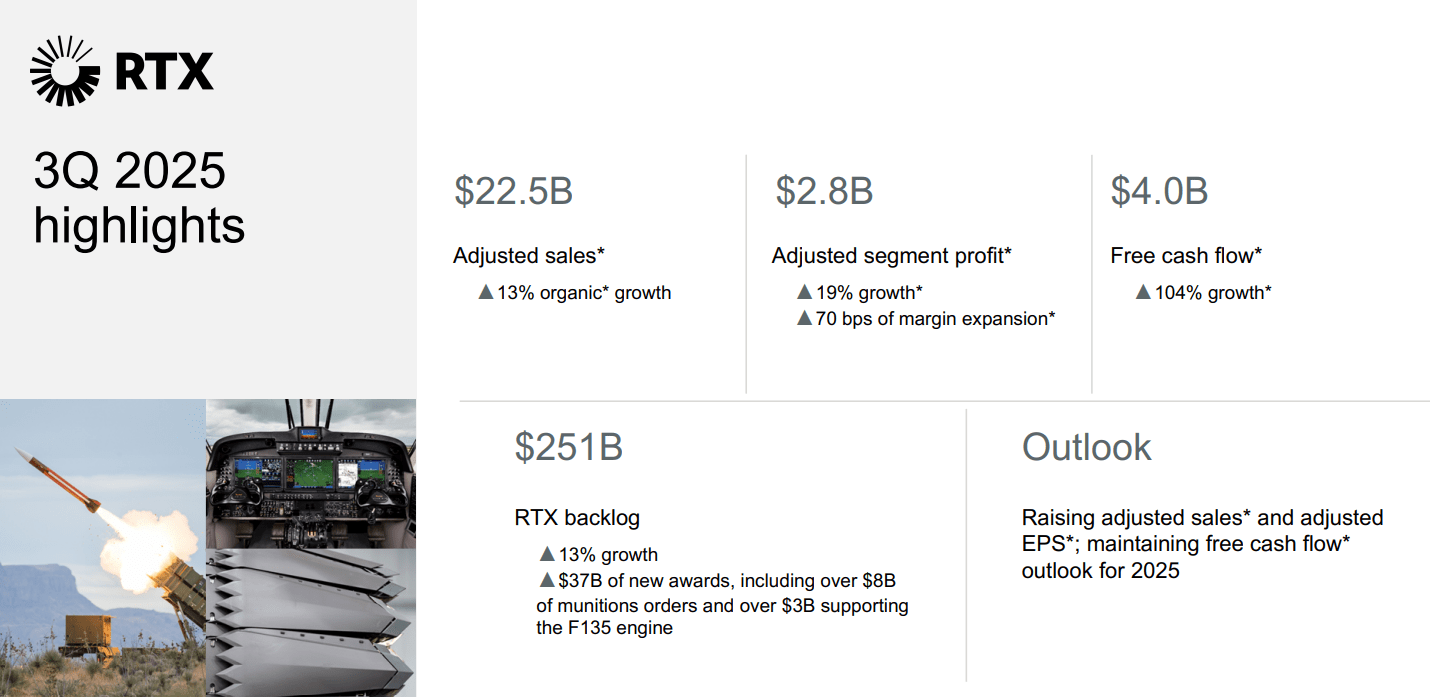
Task: Click the up triangle beside 104% growth
Action: pyautogui.click(x=1144, y=293)
